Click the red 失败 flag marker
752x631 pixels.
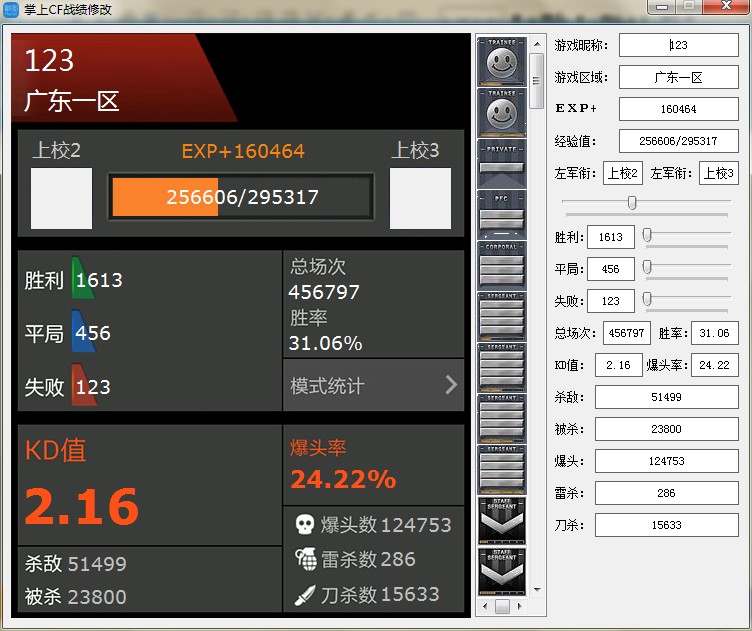84,385
